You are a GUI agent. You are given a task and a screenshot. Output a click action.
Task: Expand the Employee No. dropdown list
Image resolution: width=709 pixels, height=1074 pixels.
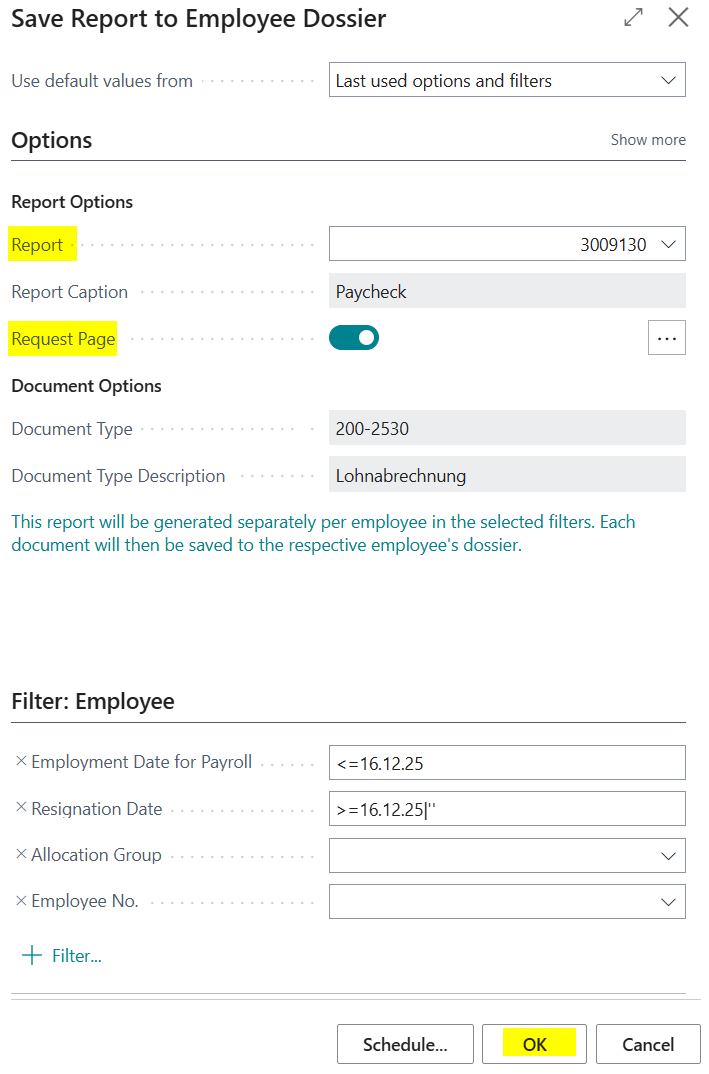coord(667,902)
